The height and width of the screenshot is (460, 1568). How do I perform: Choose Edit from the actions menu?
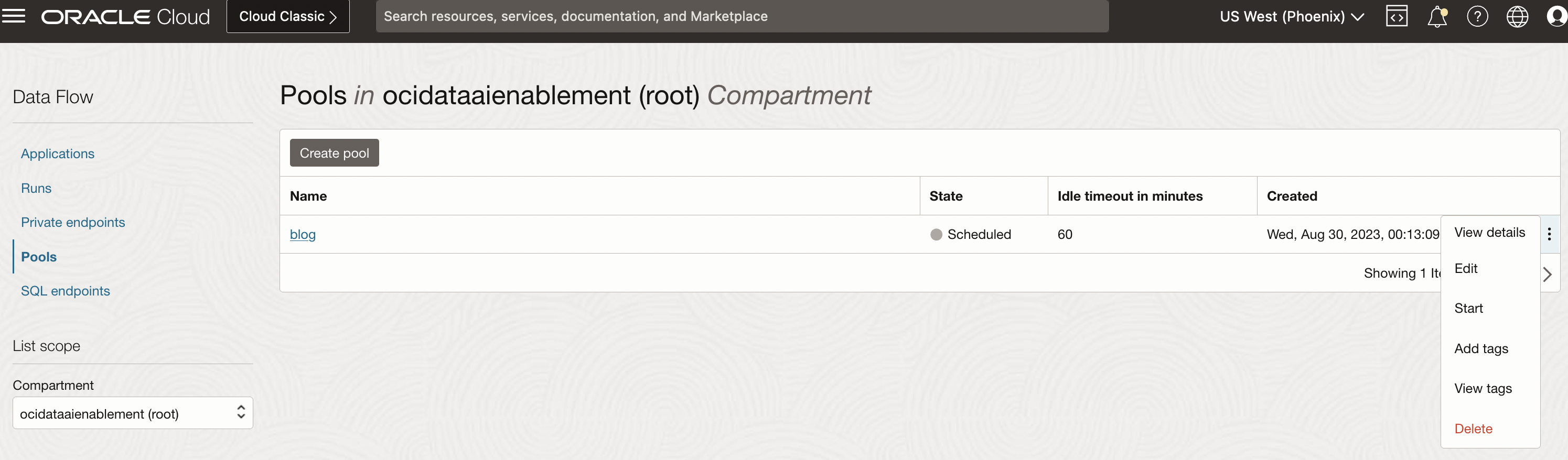[1466, 268]
